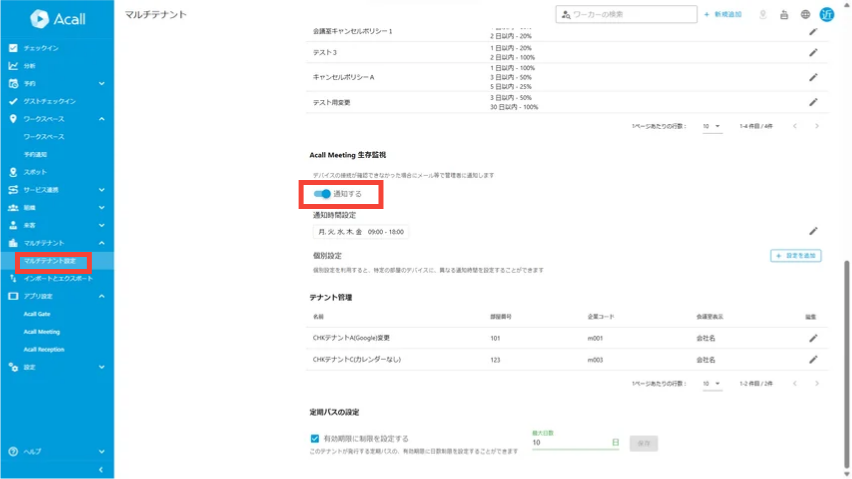Click the location pin icon in header
The image size is (852, 479).
point(763,15)
